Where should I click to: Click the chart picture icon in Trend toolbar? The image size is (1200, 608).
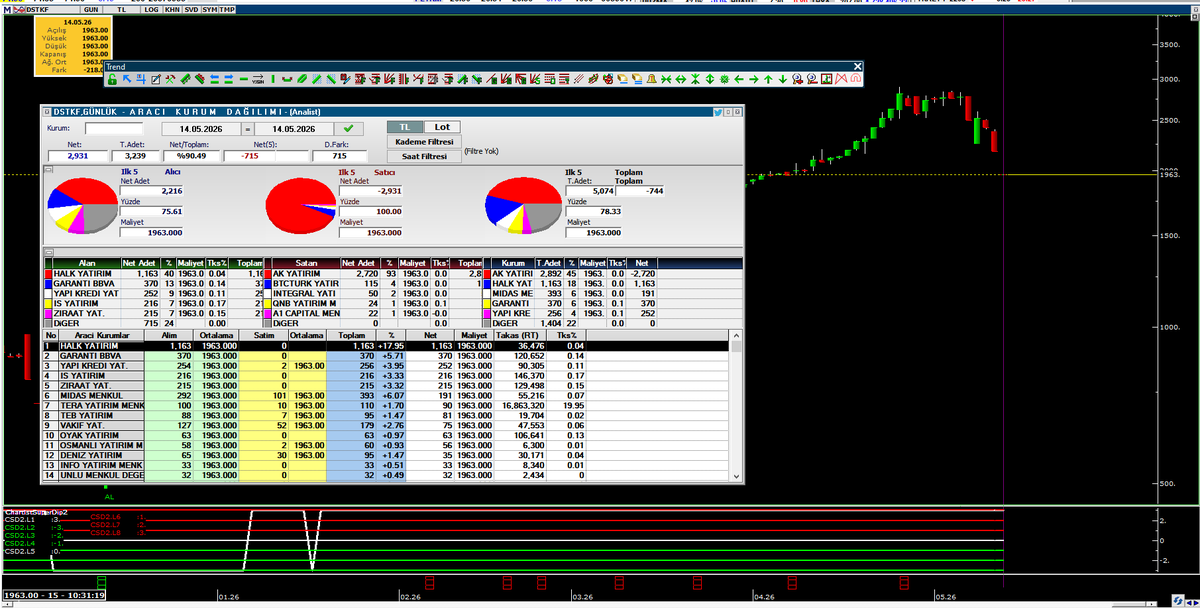tap(827, 79)
